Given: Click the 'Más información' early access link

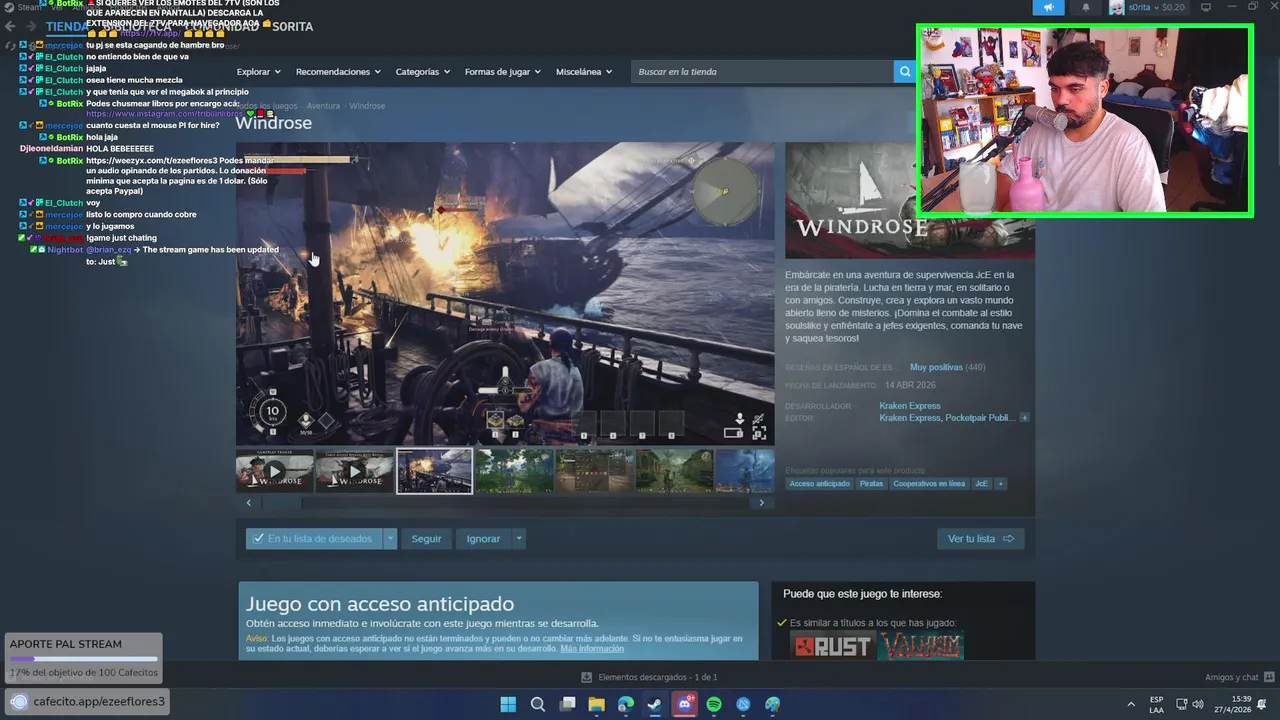Looking at the screenshot, I should (x=592, y=649).
